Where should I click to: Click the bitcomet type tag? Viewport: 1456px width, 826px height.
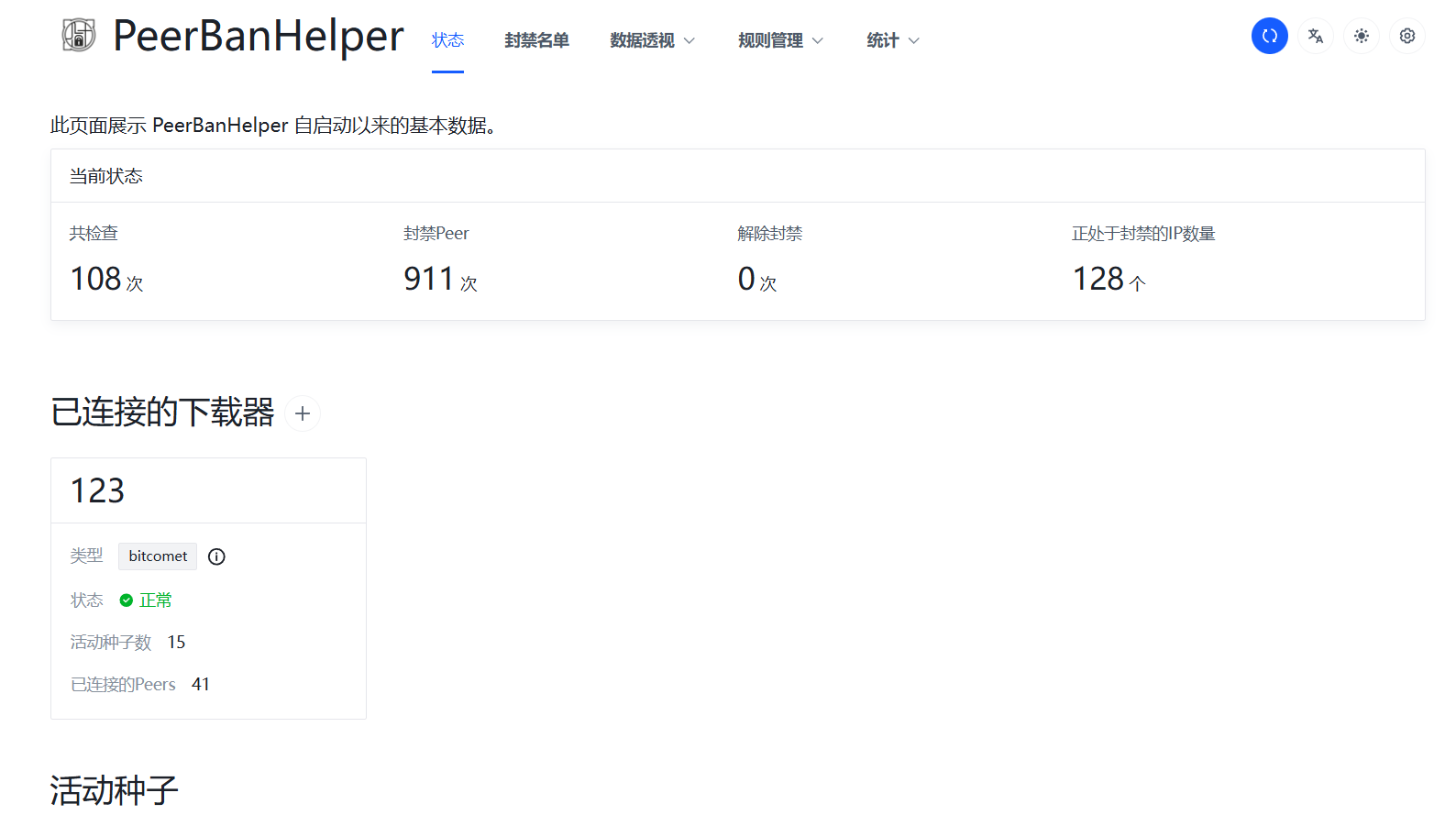coord(158,556)
